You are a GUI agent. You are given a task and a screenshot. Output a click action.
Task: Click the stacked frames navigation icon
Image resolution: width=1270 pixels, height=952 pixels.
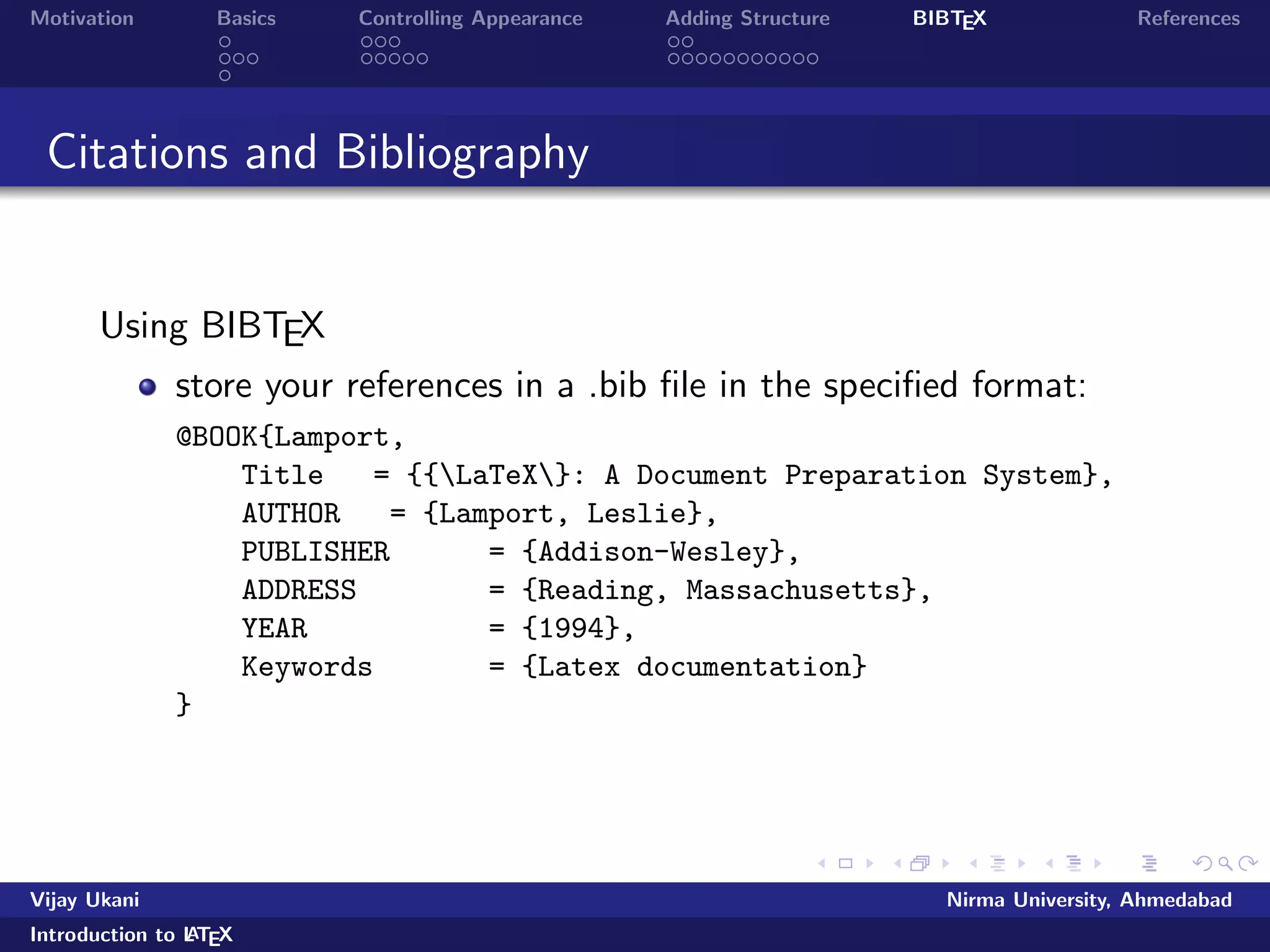click(x=920, y=863)
